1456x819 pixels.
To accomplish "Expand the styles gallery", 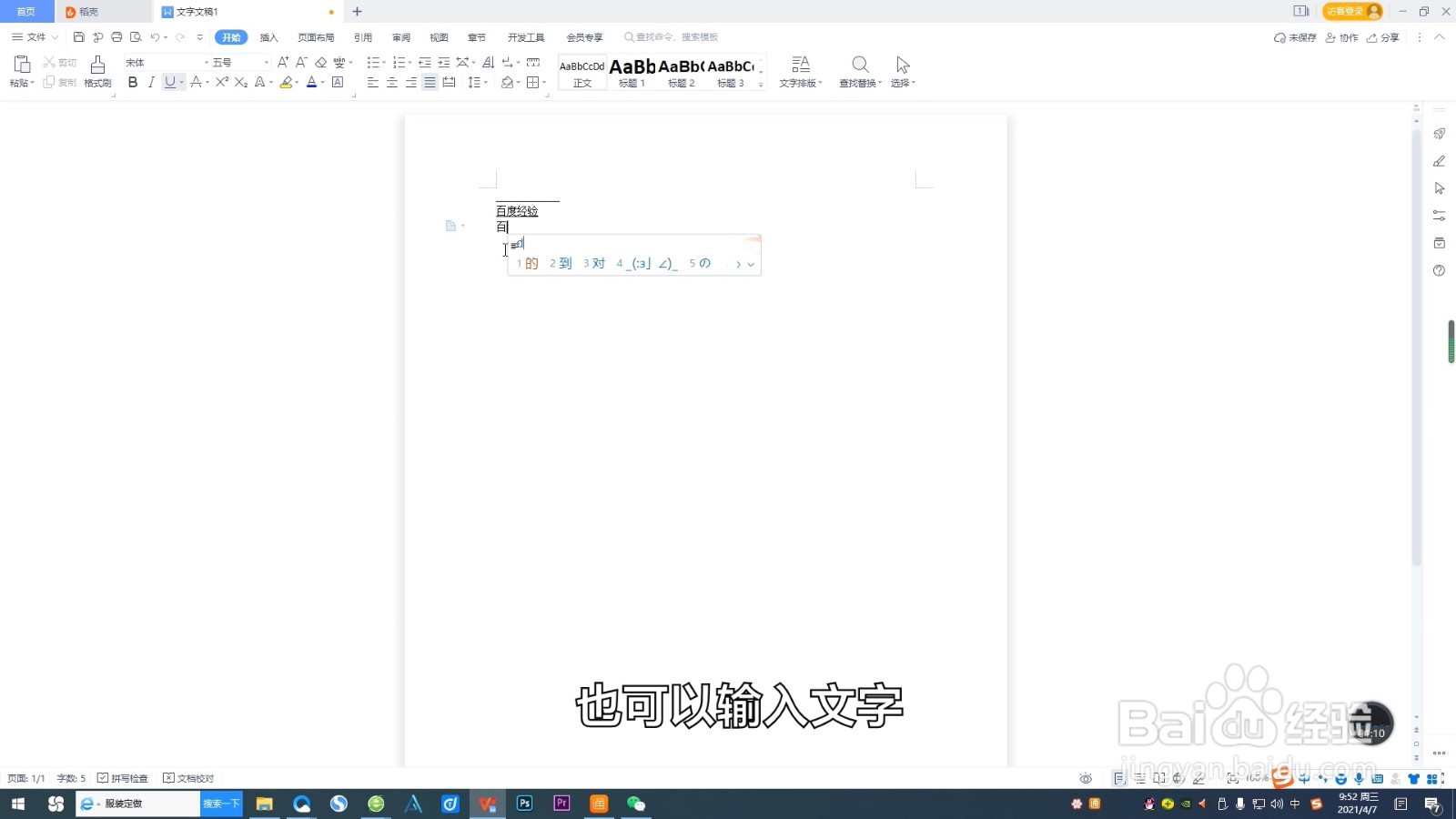I will (761, 85).
